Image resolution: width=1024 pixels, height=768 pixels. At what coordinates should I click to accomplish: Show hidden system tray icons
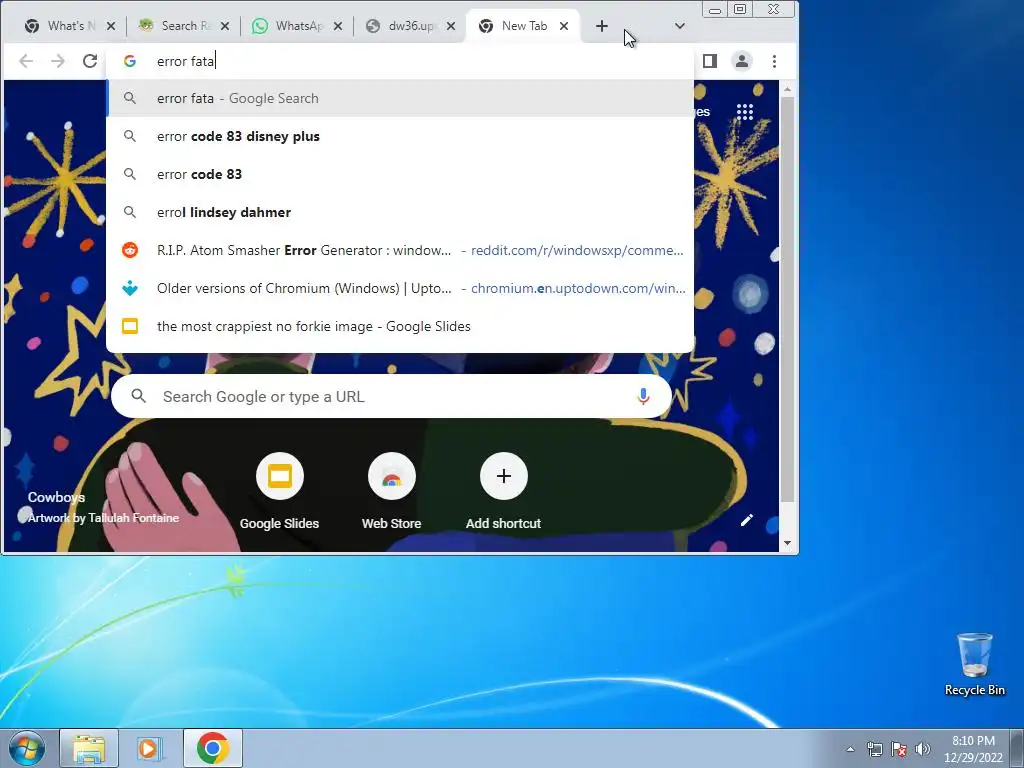(x=850, y=749)
